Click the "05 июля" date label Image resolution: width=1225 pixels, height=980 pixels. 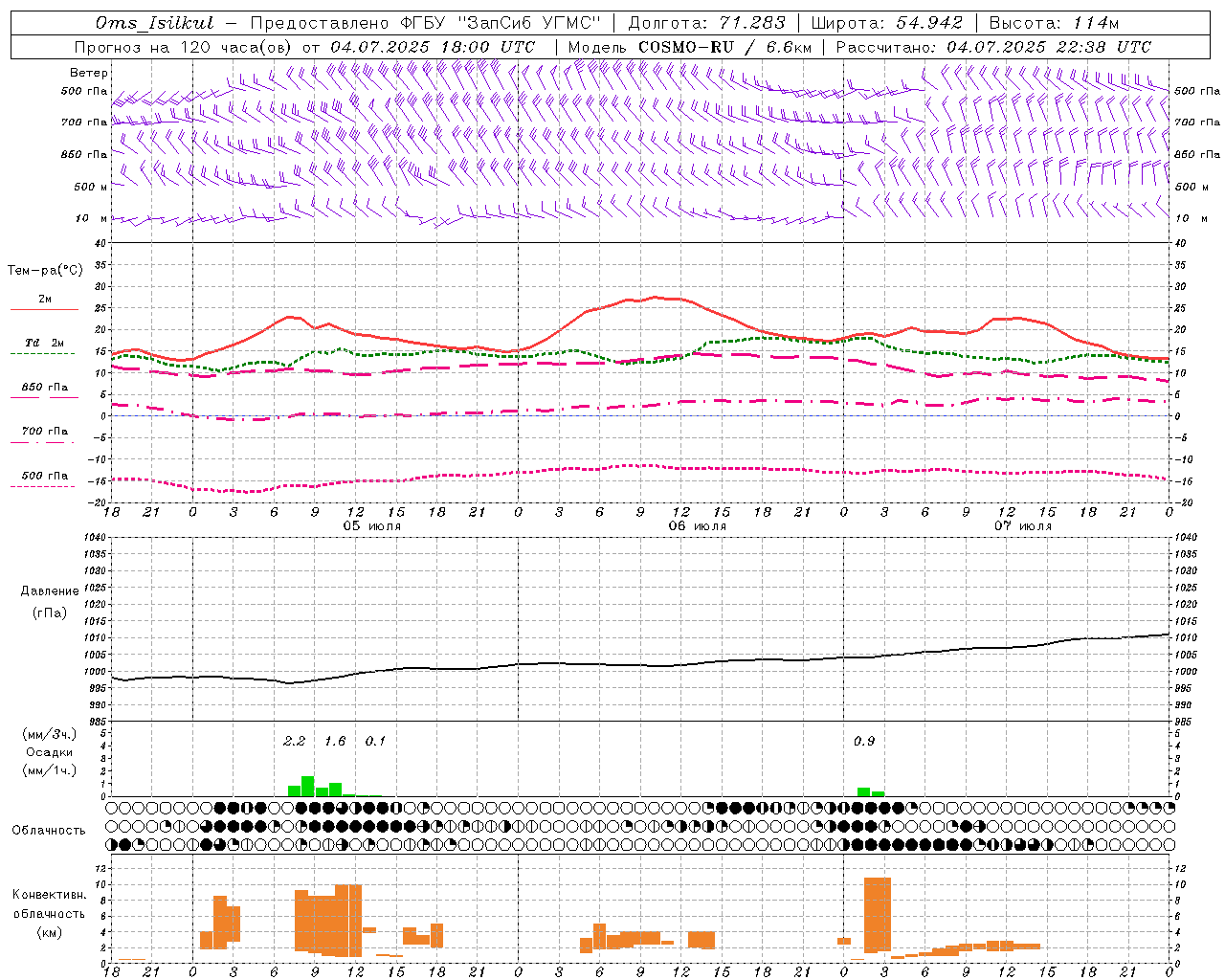coord(372,526)
